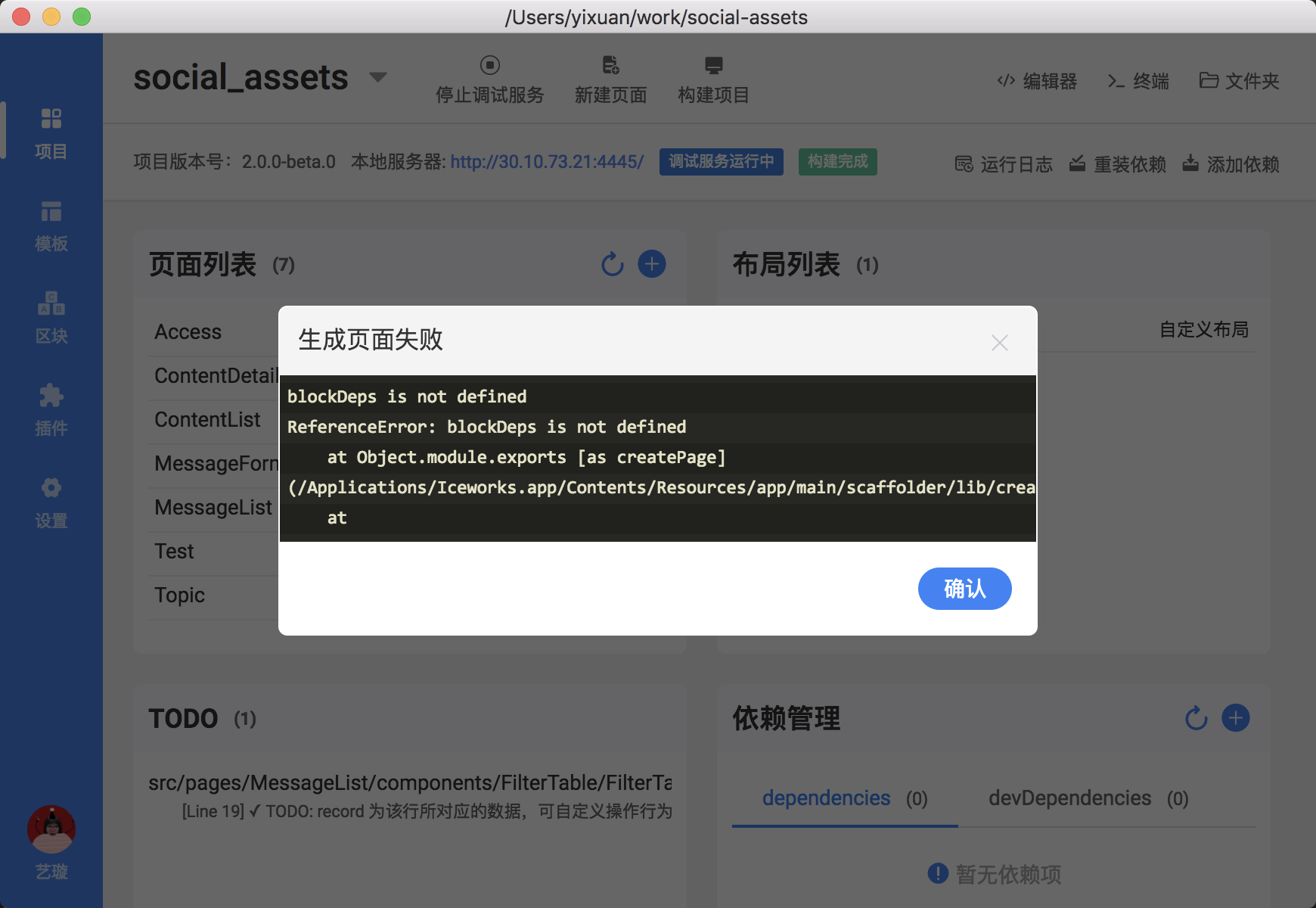Viewport: 1316px width, 908px height.
Task: Dismiss the 生成页面失败 dialog
Action: pyautogui.click(x=1000, y=342)
